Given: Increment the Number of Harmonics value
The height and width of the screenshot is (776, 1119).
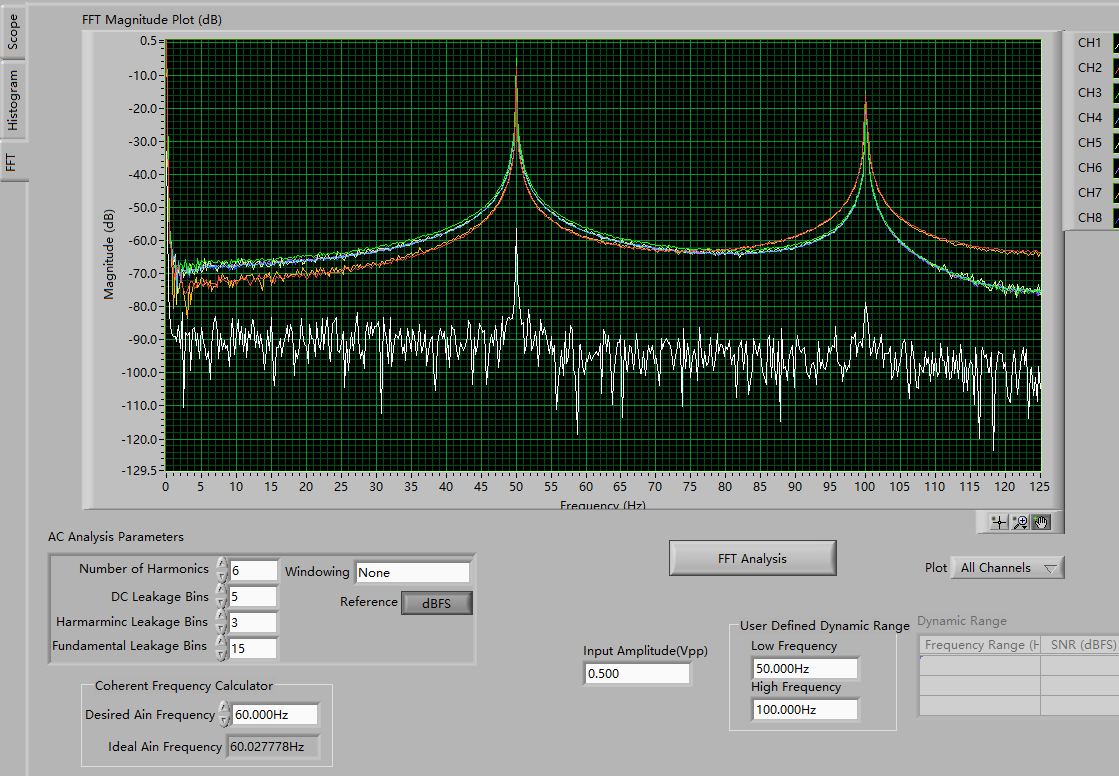Looking at the screenshot, I should coord(222,564).
